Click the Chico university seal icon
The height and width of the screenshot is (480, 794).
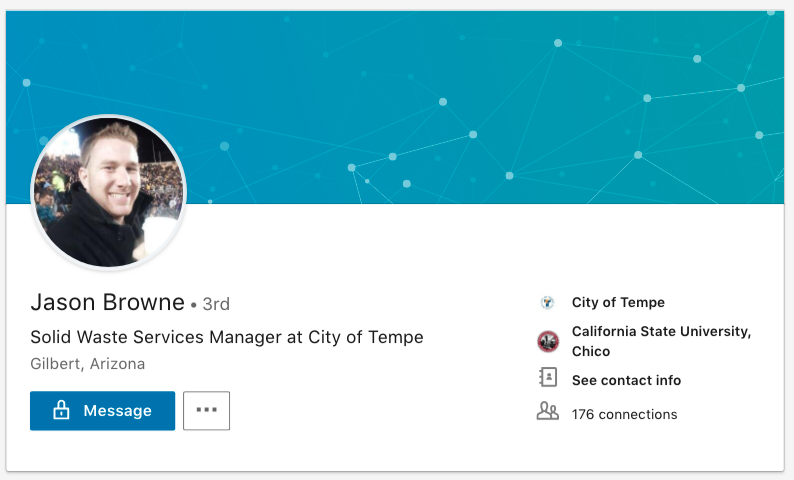547,342
